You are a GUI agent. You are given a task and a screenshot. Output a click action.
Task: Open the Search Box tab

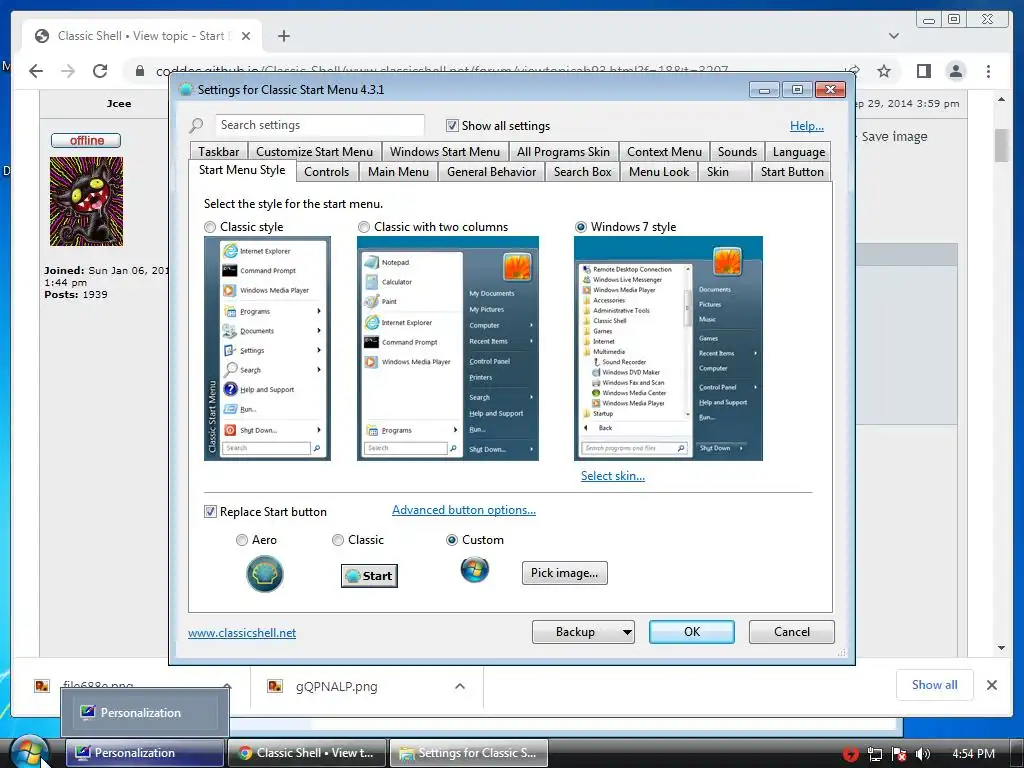tap(583, 172)
